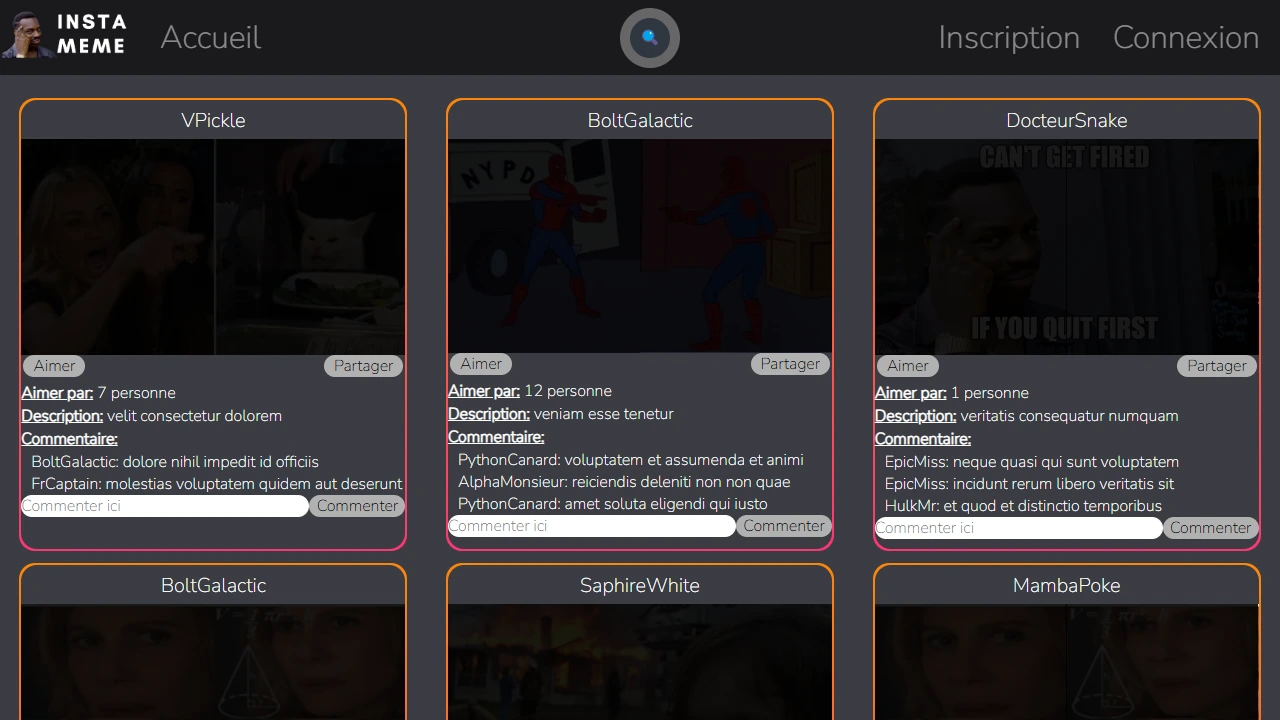
Task: Open the Connexion page
Action: [x=1186, y=37]
